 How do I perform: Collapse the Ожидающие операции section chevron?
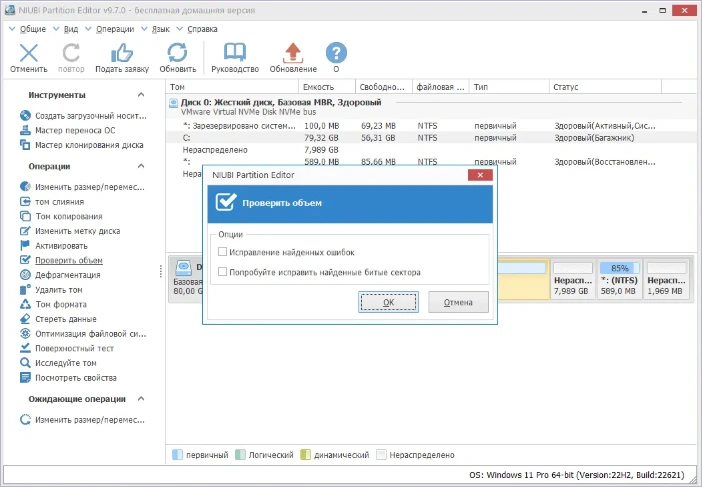pyautogui.click(x=141, y=398)
